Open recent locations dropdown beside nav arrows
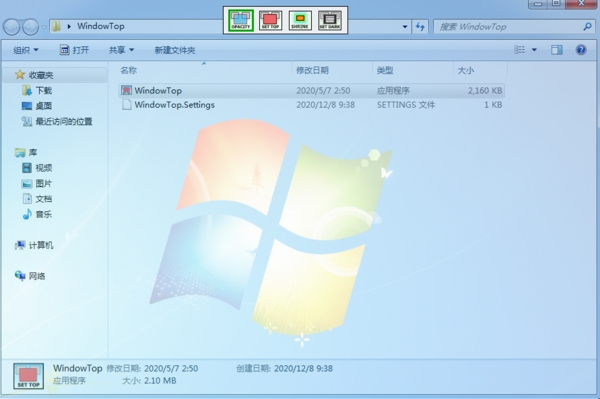The width and height of the screenshot is (600, 399). pyautogui.click(x=44, y=27)
